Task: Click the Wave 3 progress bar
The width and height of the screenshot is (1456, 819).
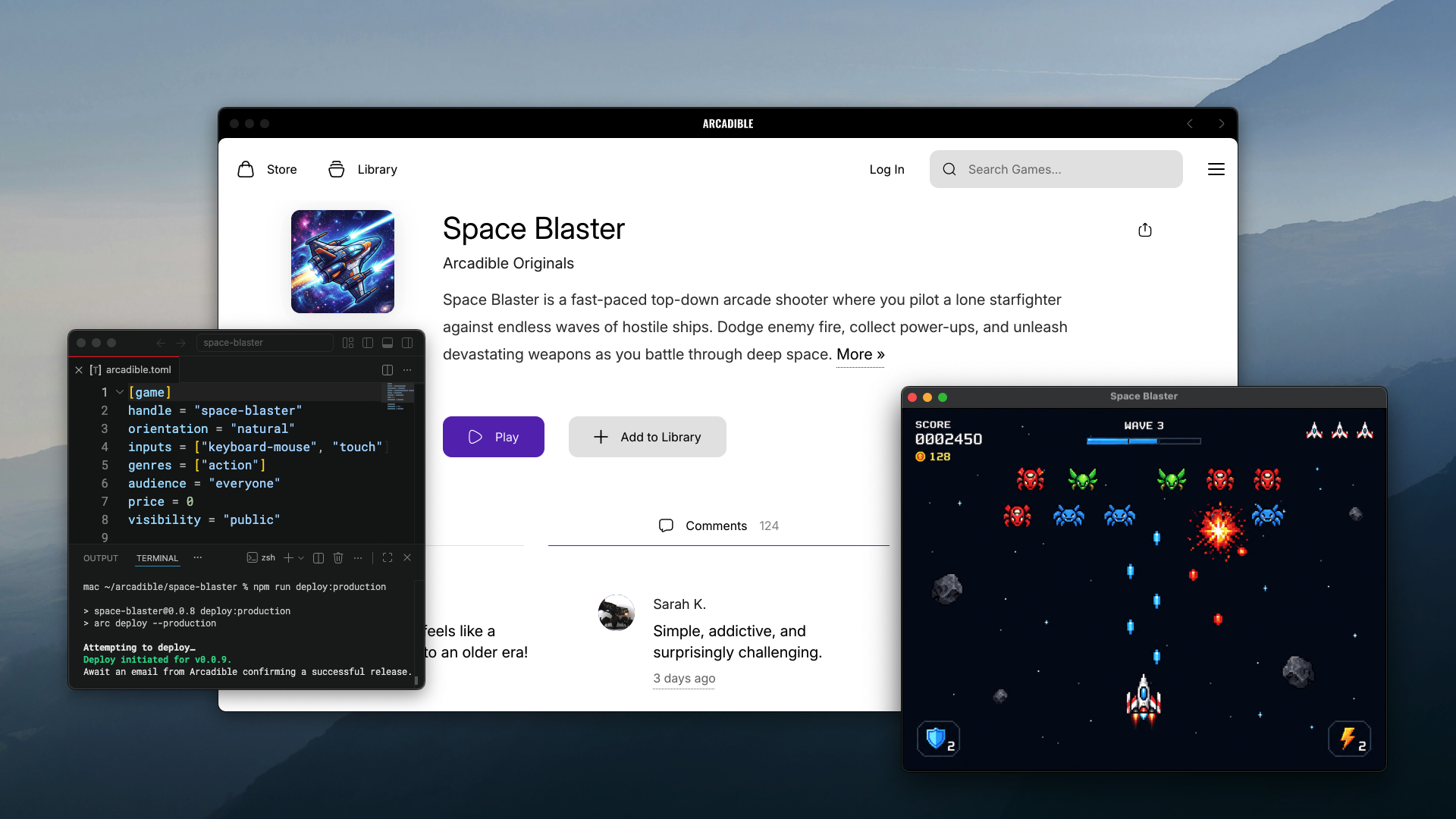Action: point(1144,441)
